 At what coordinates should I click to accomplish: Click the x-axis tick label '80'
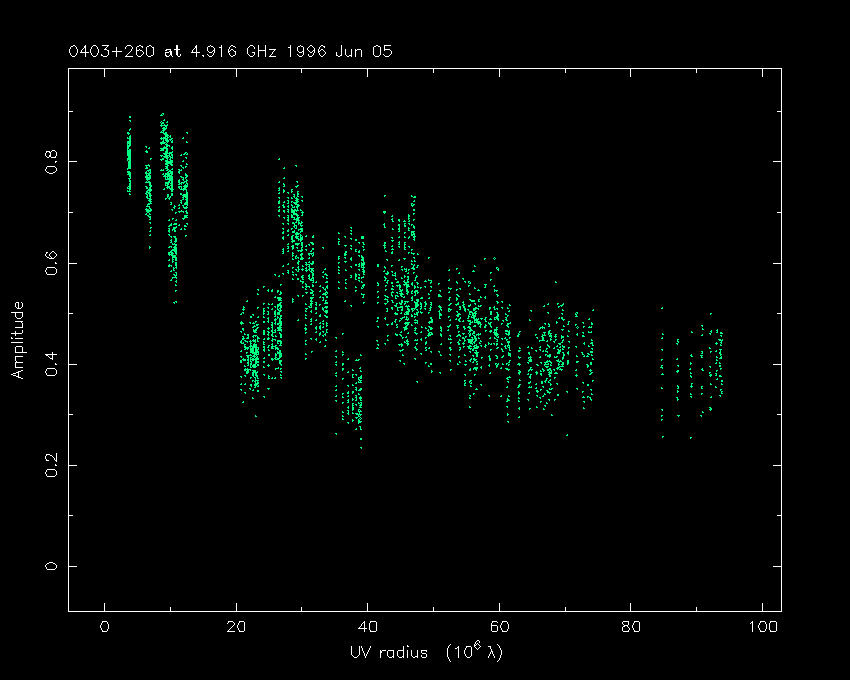click(x=631, y=628)
